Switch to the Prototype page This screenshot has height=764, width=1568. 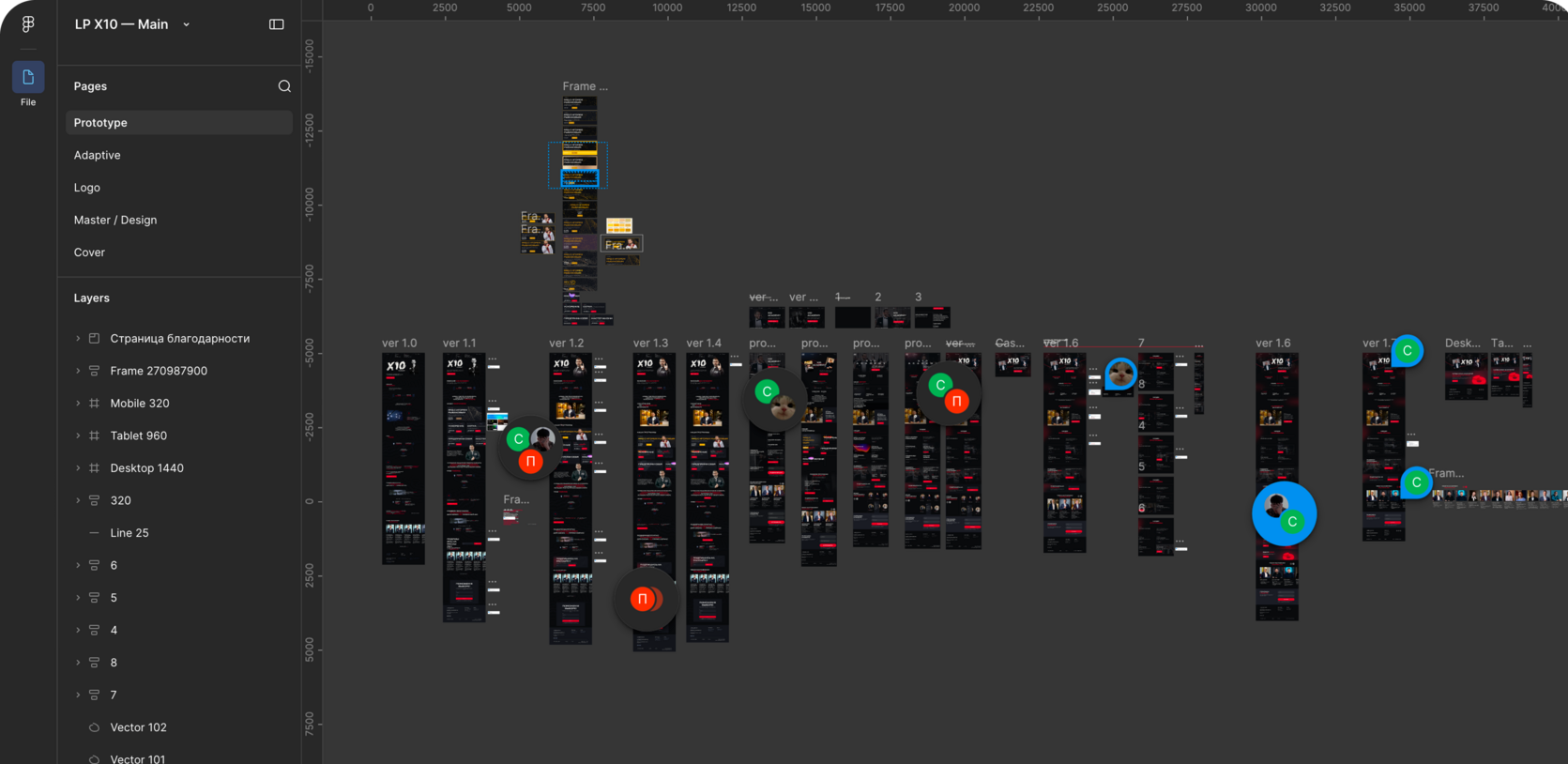pyautogui.click(x=179, y=123)
